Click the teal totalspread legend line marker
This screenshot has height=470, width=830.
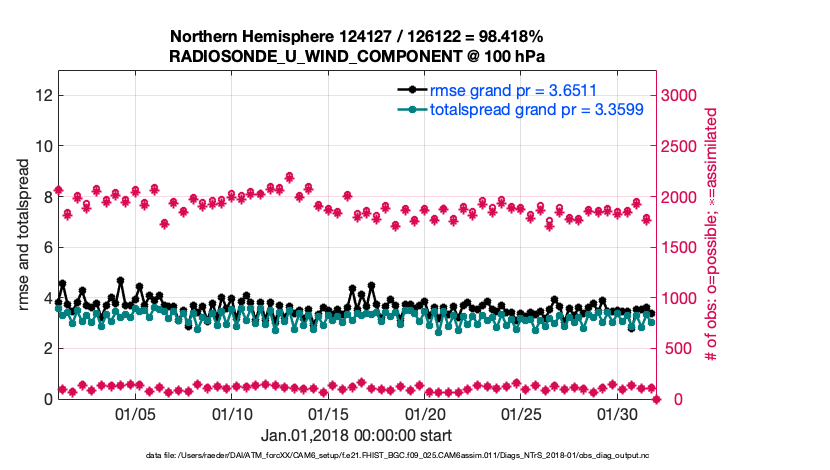tap(411, 108)
